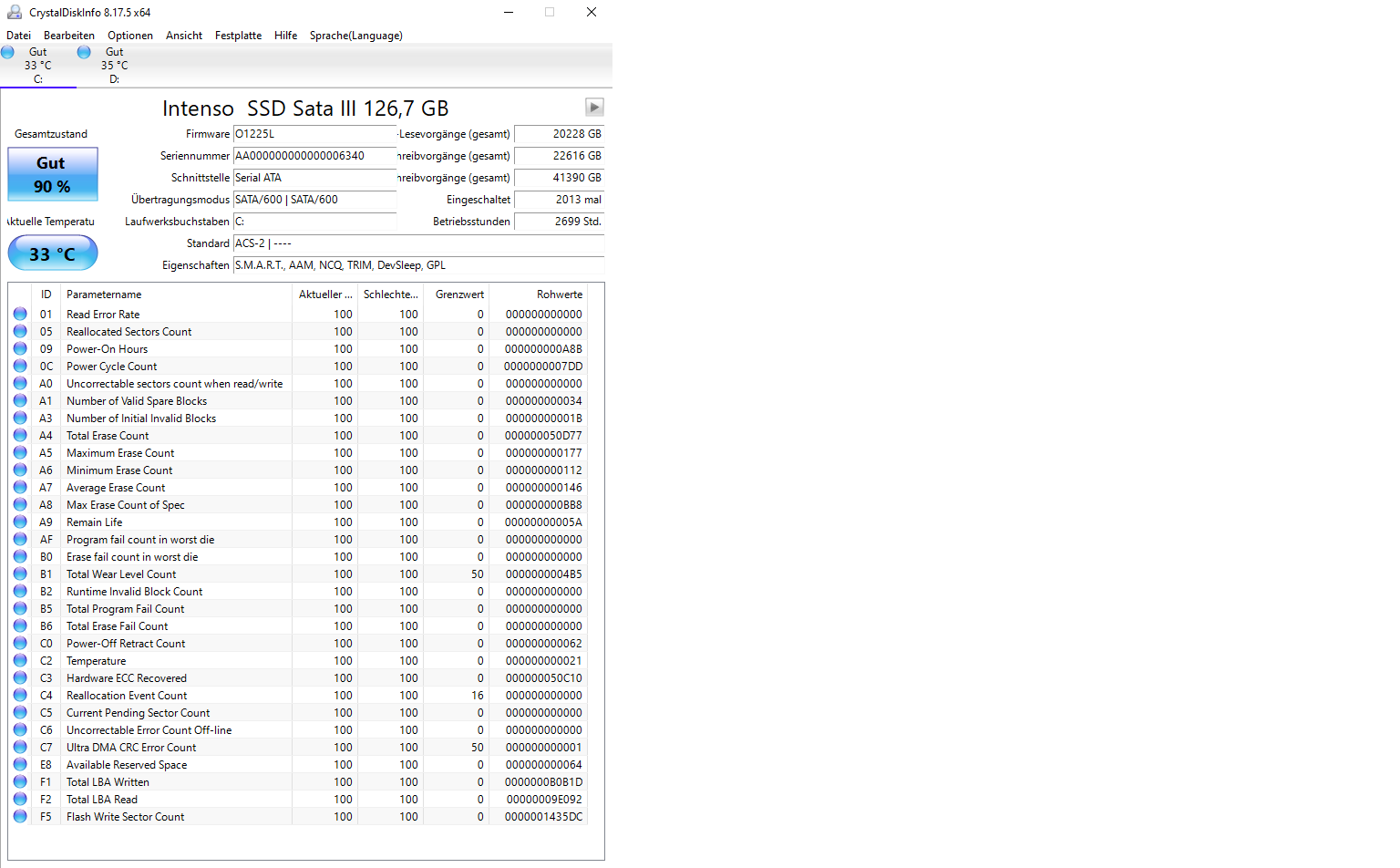Viewport: 1400px width, 868px height.
Task: Click the Aktueller column header
Action: click(x=324, y=294)
